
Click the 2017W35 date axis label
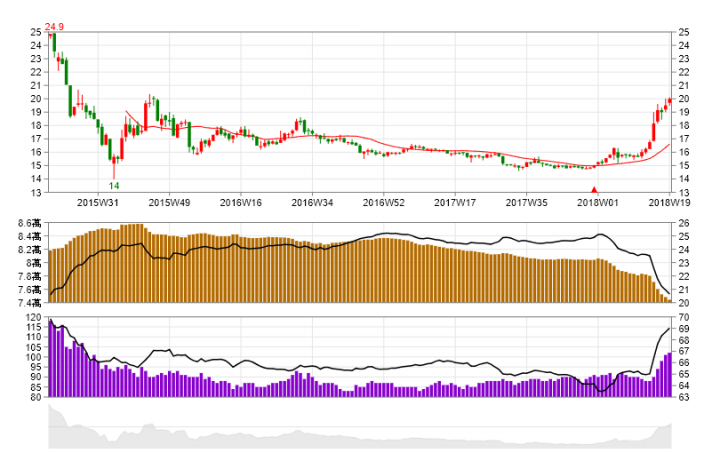[527, 202]
